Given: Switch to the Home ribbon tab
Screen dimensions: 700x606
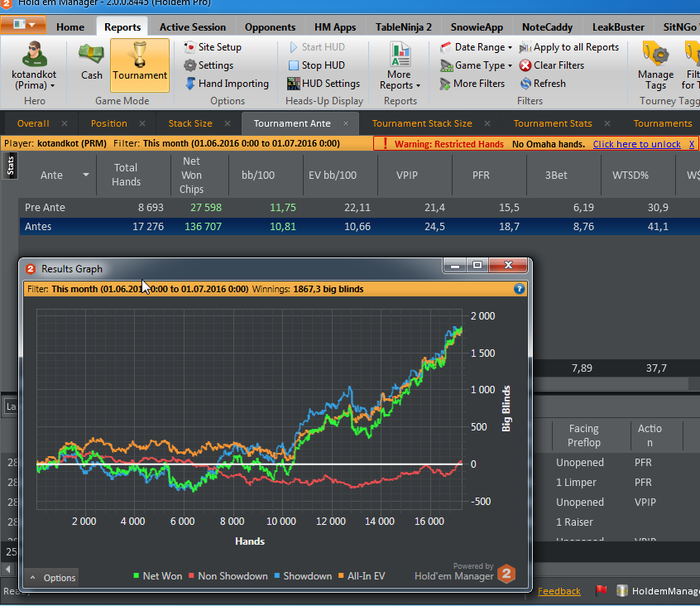Looking at the screenshot, I should 70,27.
